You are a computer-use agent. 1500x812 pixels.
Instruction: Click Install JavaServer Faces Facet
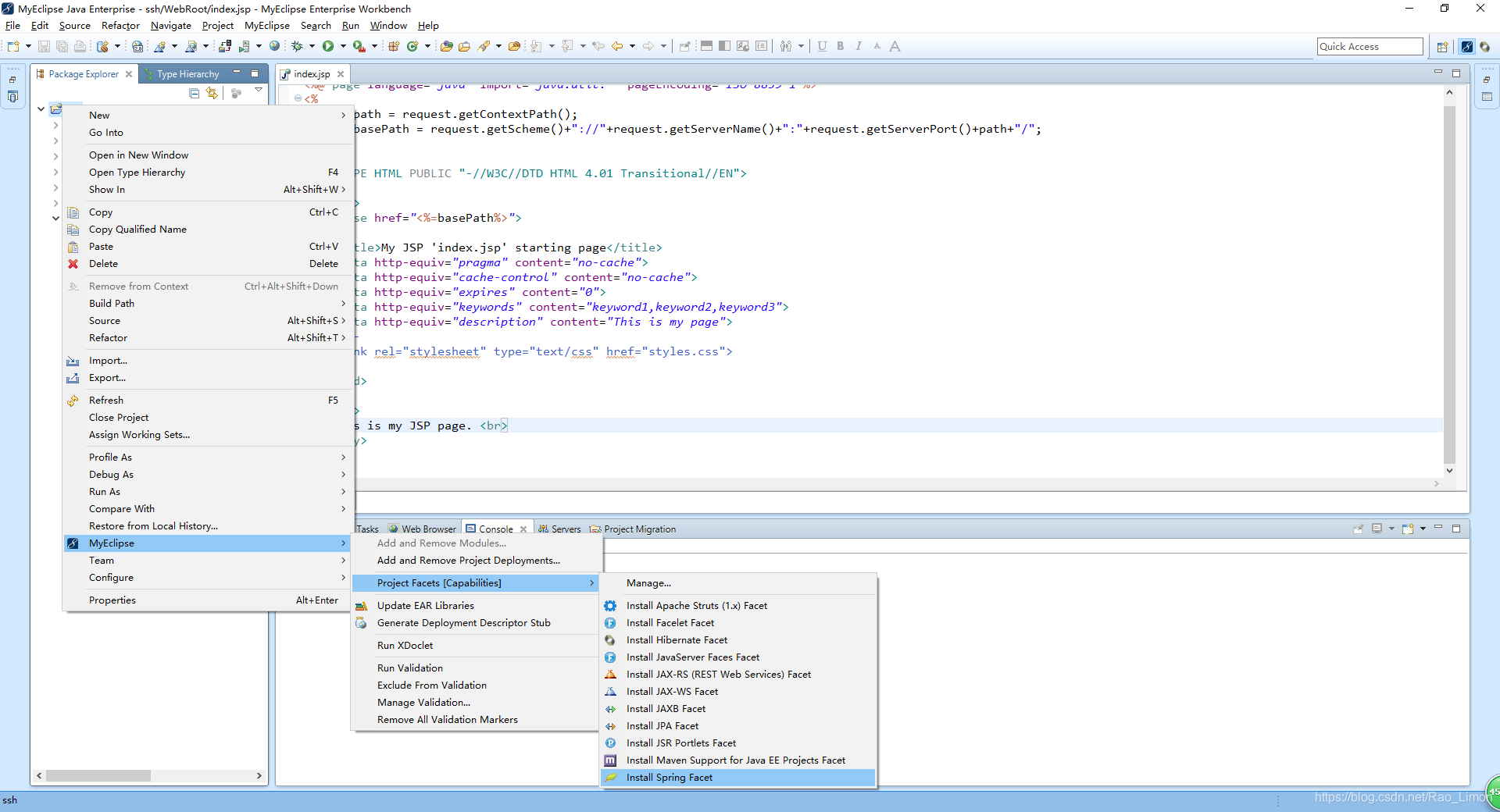pos(737,657)
